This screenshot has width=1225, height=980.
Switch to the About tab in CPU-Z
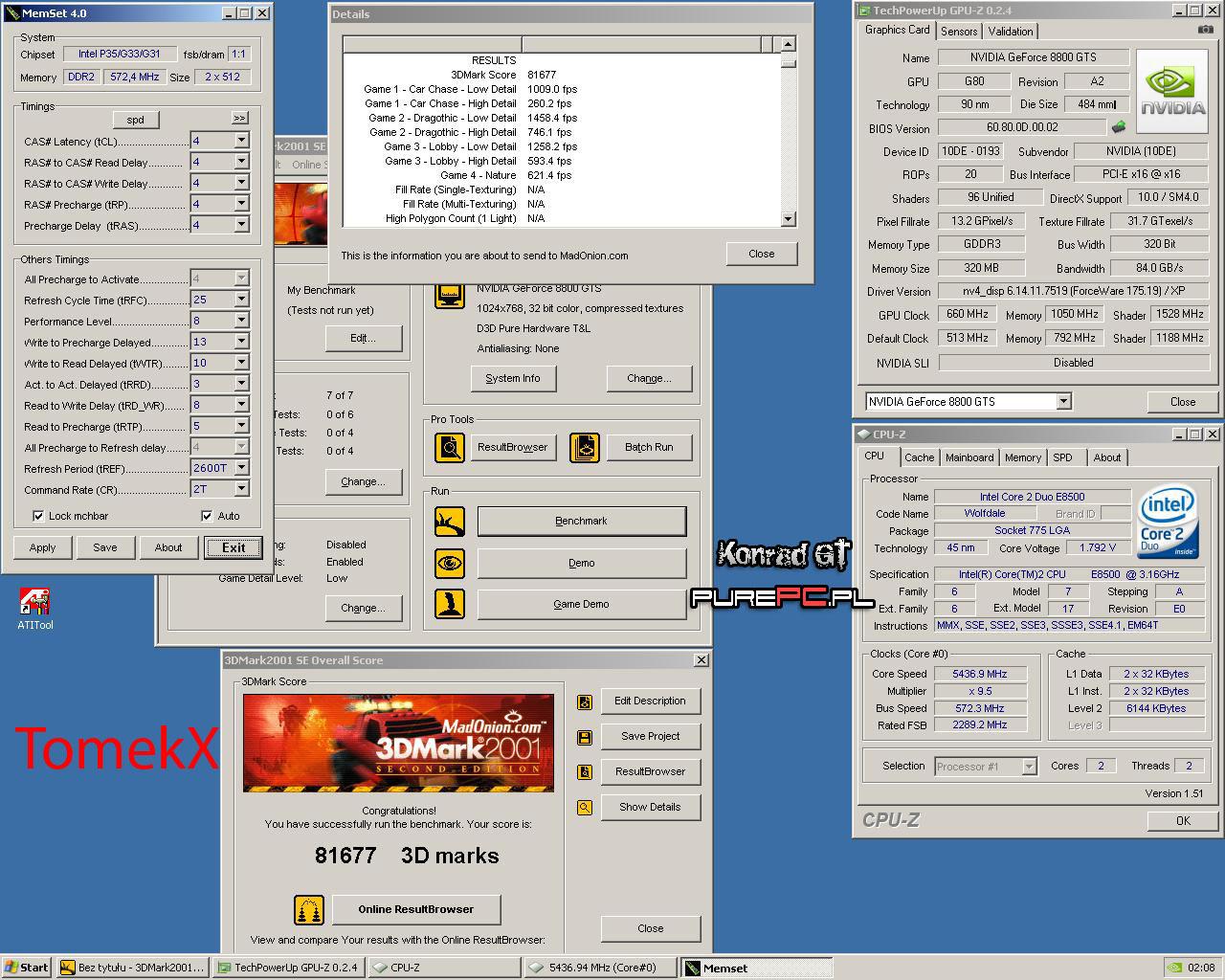[x=1107, y=457]
